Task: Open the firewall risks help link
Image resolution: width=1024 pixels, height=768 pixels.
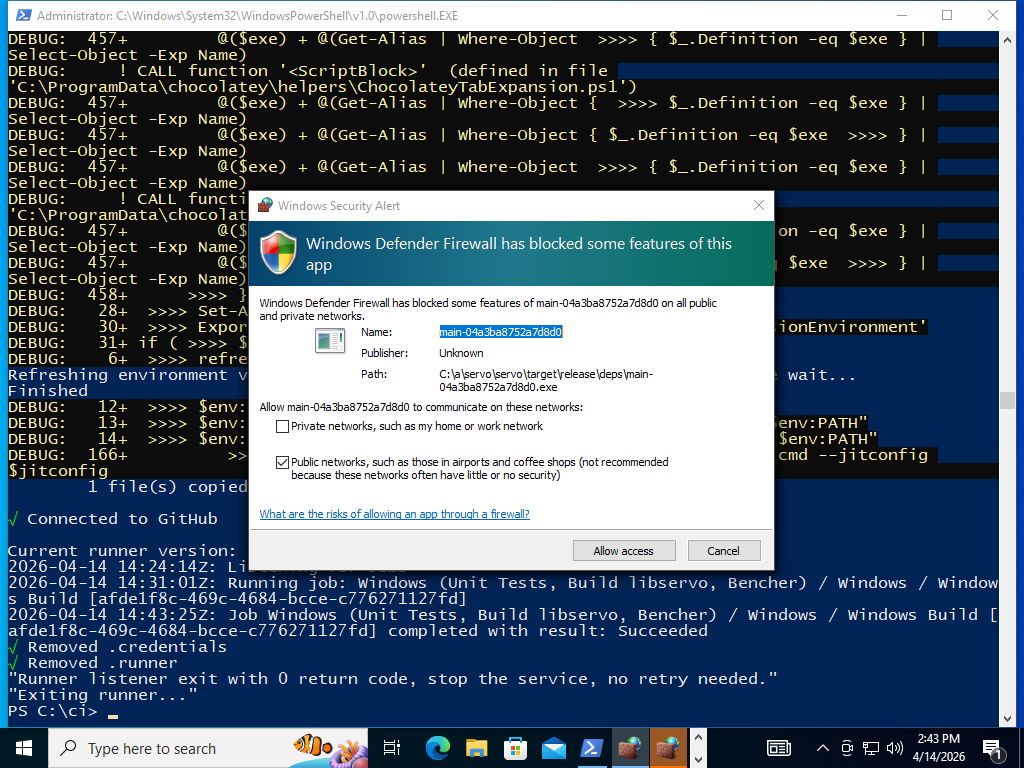Action: pyautogui.click(x=394, y=514)
